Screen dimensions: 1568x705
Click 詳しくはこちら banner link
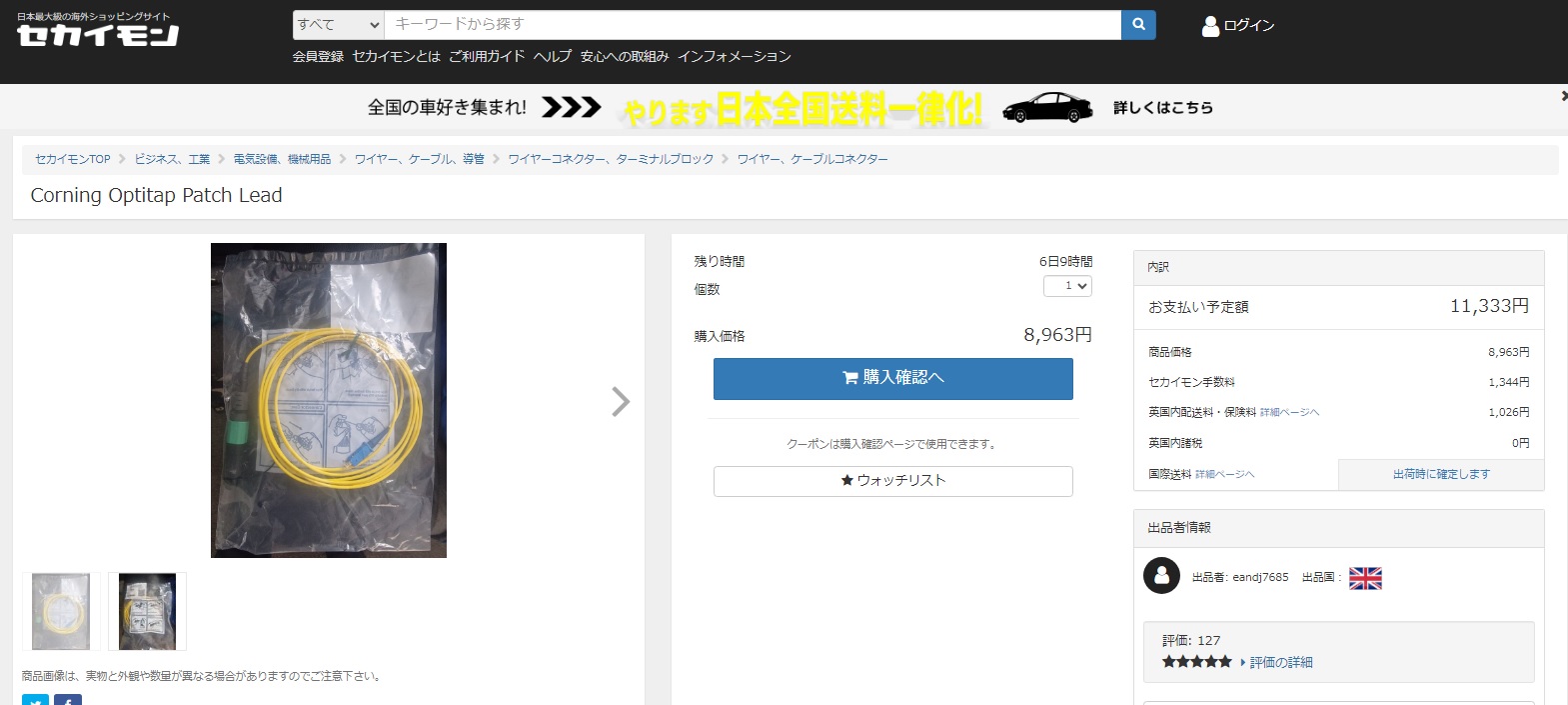1163,108
